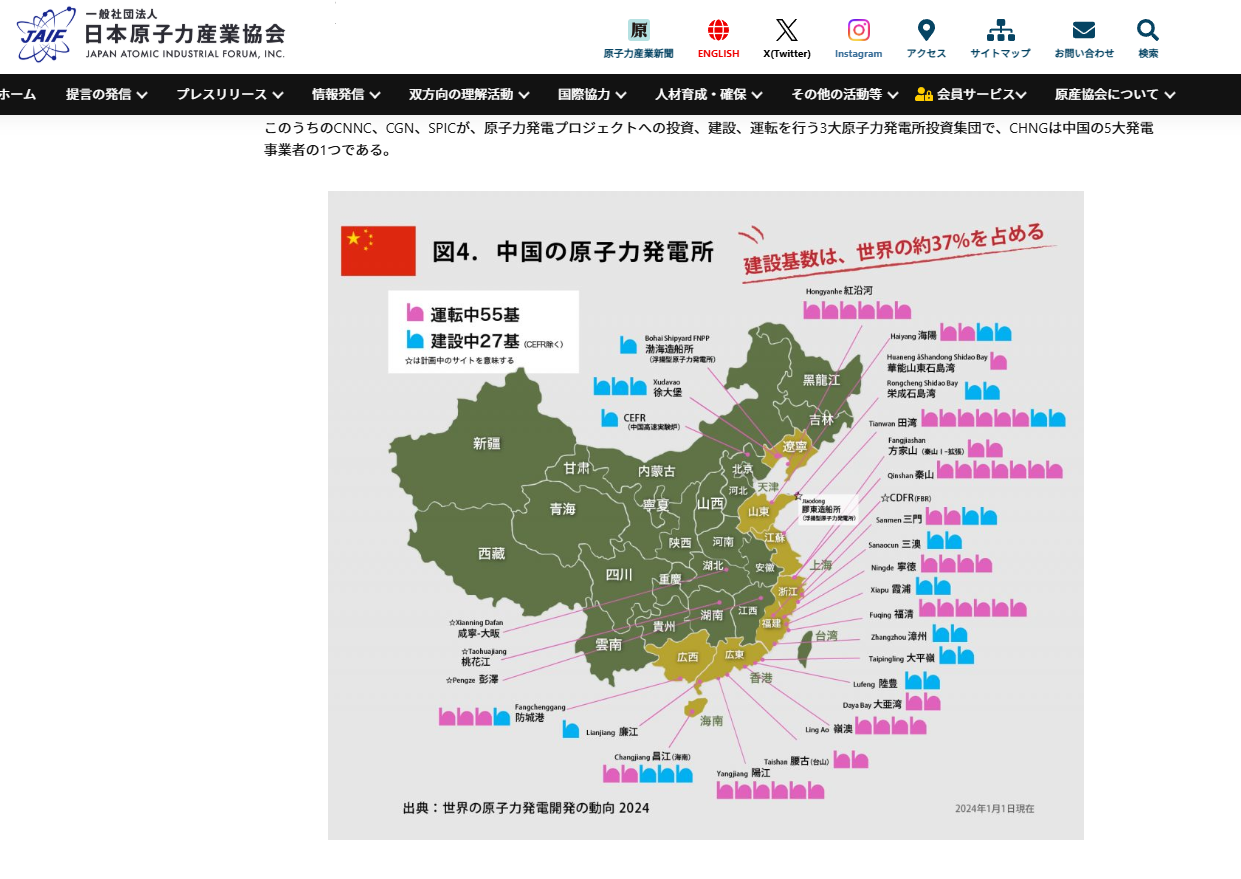Open the 原産協会について menu
Viewport: 1241px width, 879px height.
click(x=1114, y=95)
